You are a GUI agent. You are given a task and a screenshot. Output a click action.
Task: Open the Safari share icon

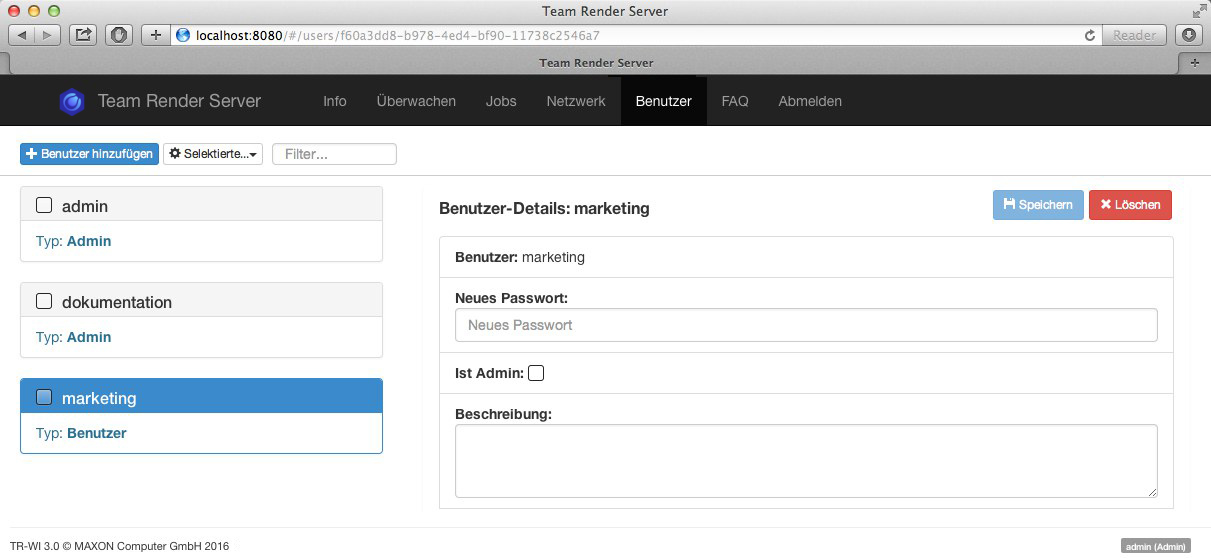pyautogui.click(x=84, y=35)
